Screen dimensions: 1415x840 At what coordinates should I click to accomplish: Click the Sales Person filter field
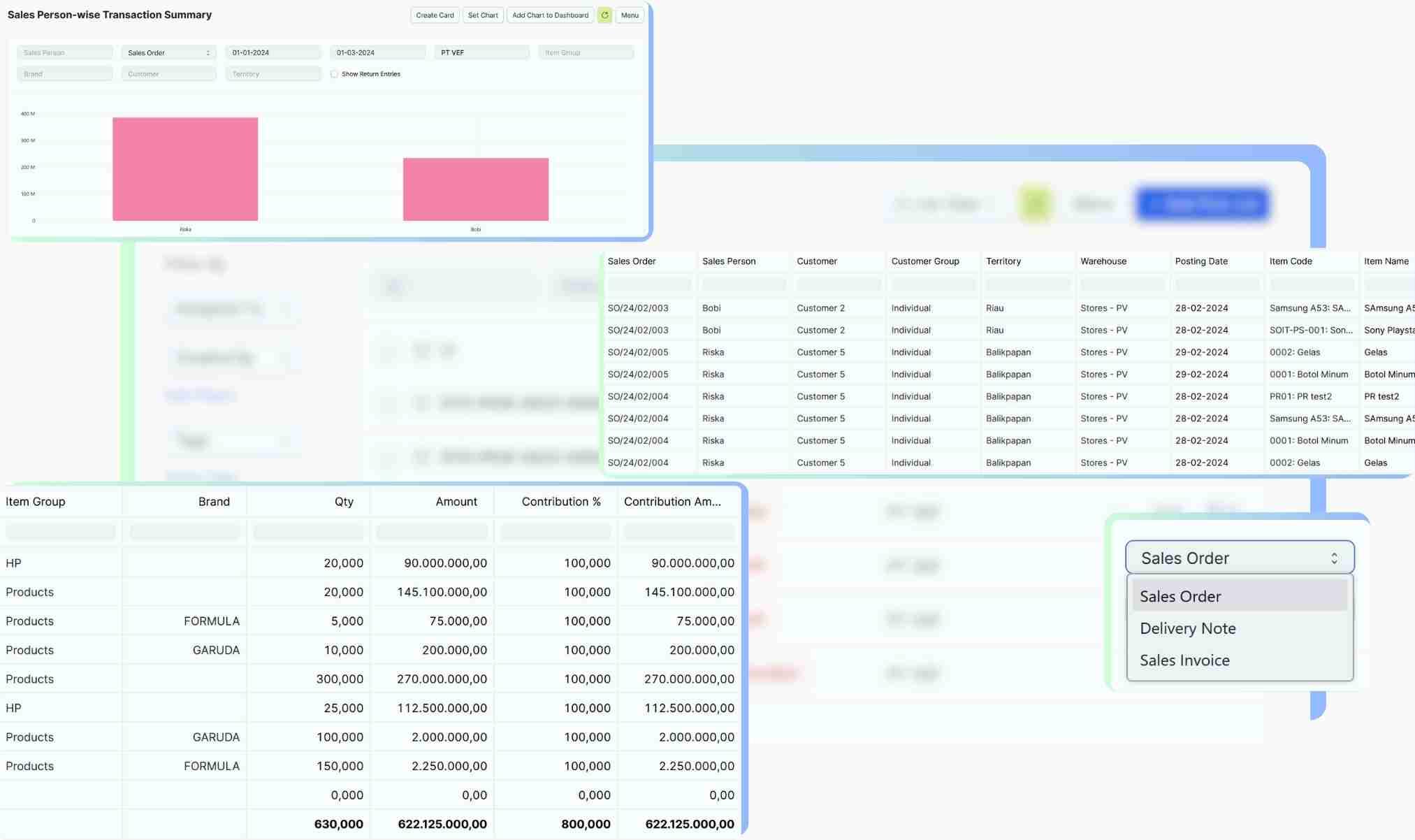click(x=64, y=53)
